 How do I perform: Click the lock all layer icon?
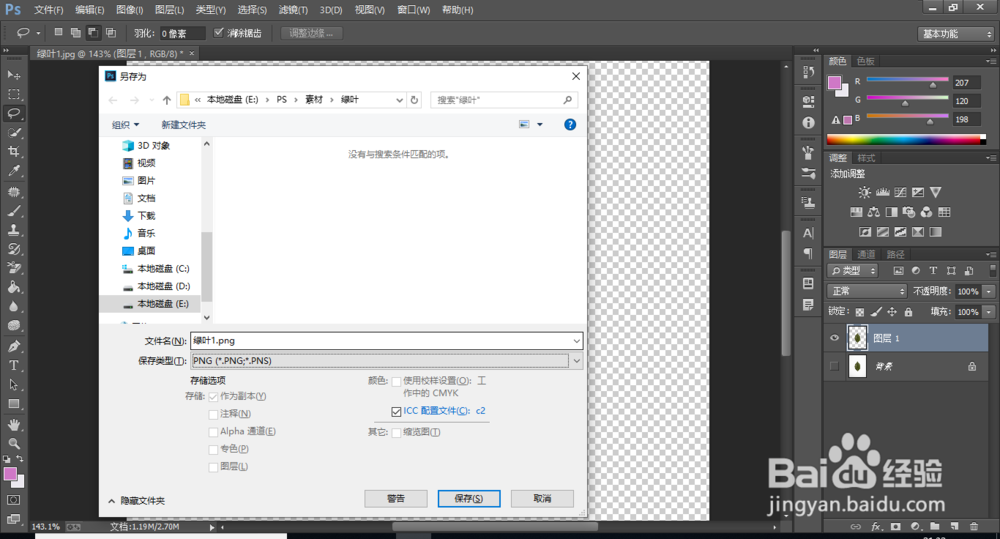pyautogui.click(x=908, y=312)
